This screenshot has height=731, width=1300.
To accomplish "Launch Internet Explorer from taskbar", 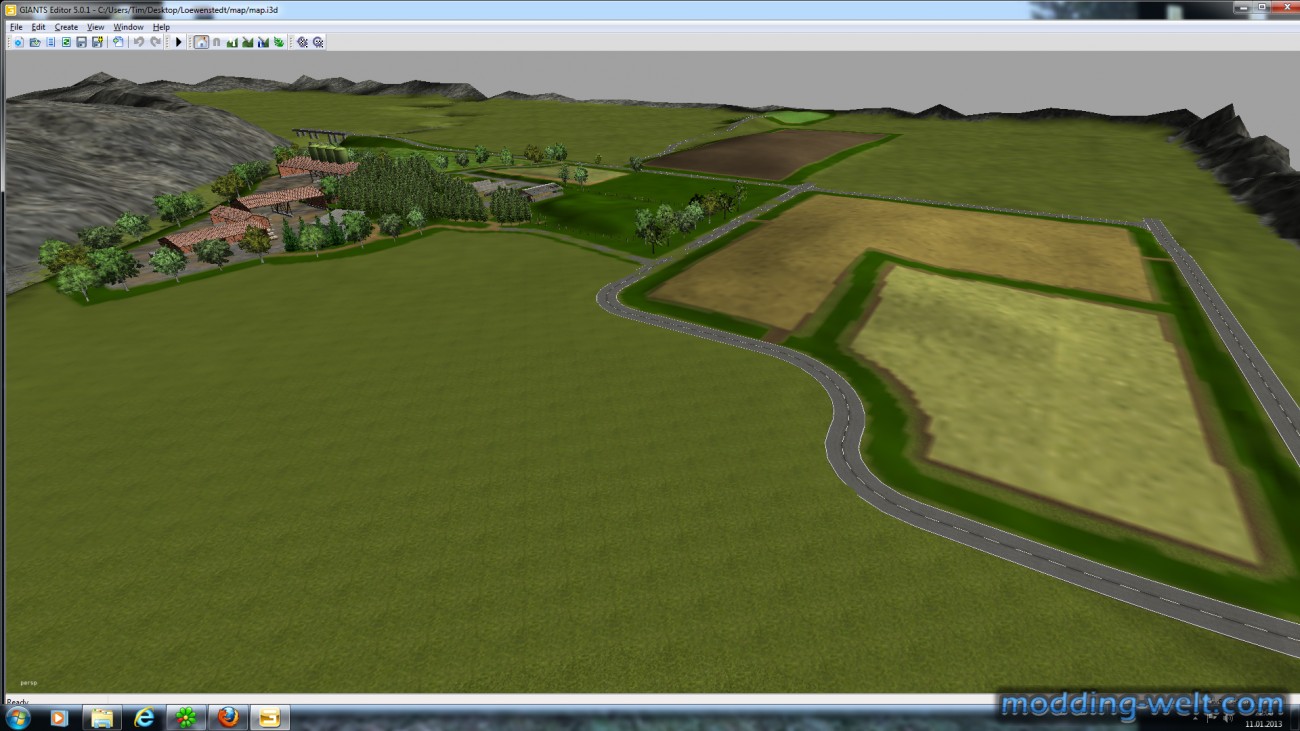I will (144, 718).
